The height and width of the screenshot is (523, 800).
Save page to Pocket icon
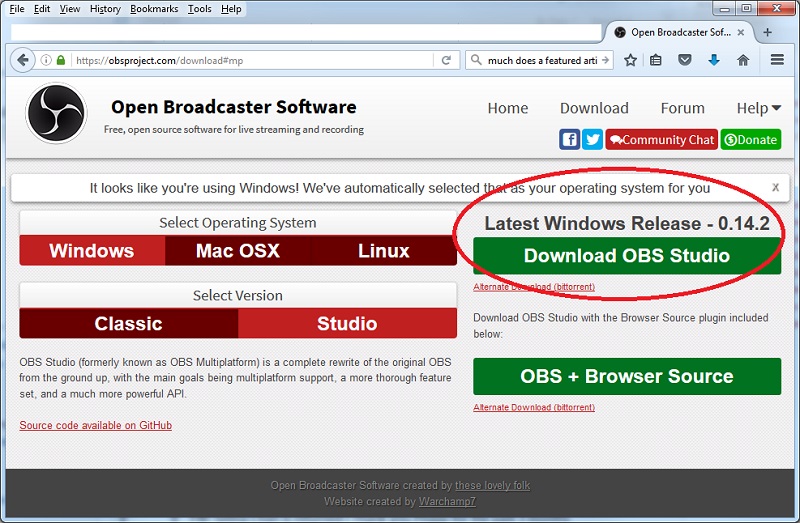click(685, 60)
